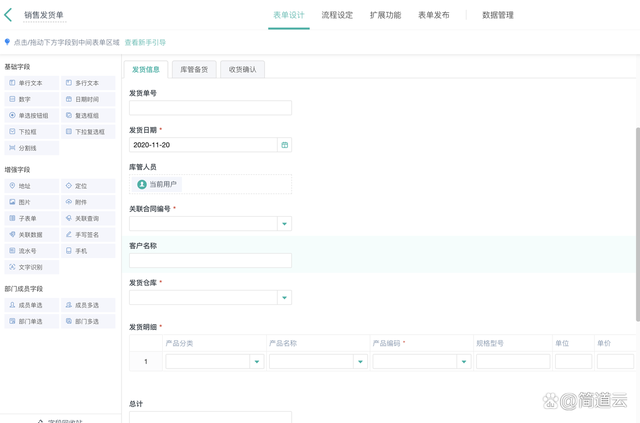The height and width of the screenshot is (423, 640).
Task: Select the 单选按钮组 field widget
Action: click(31, 115)
